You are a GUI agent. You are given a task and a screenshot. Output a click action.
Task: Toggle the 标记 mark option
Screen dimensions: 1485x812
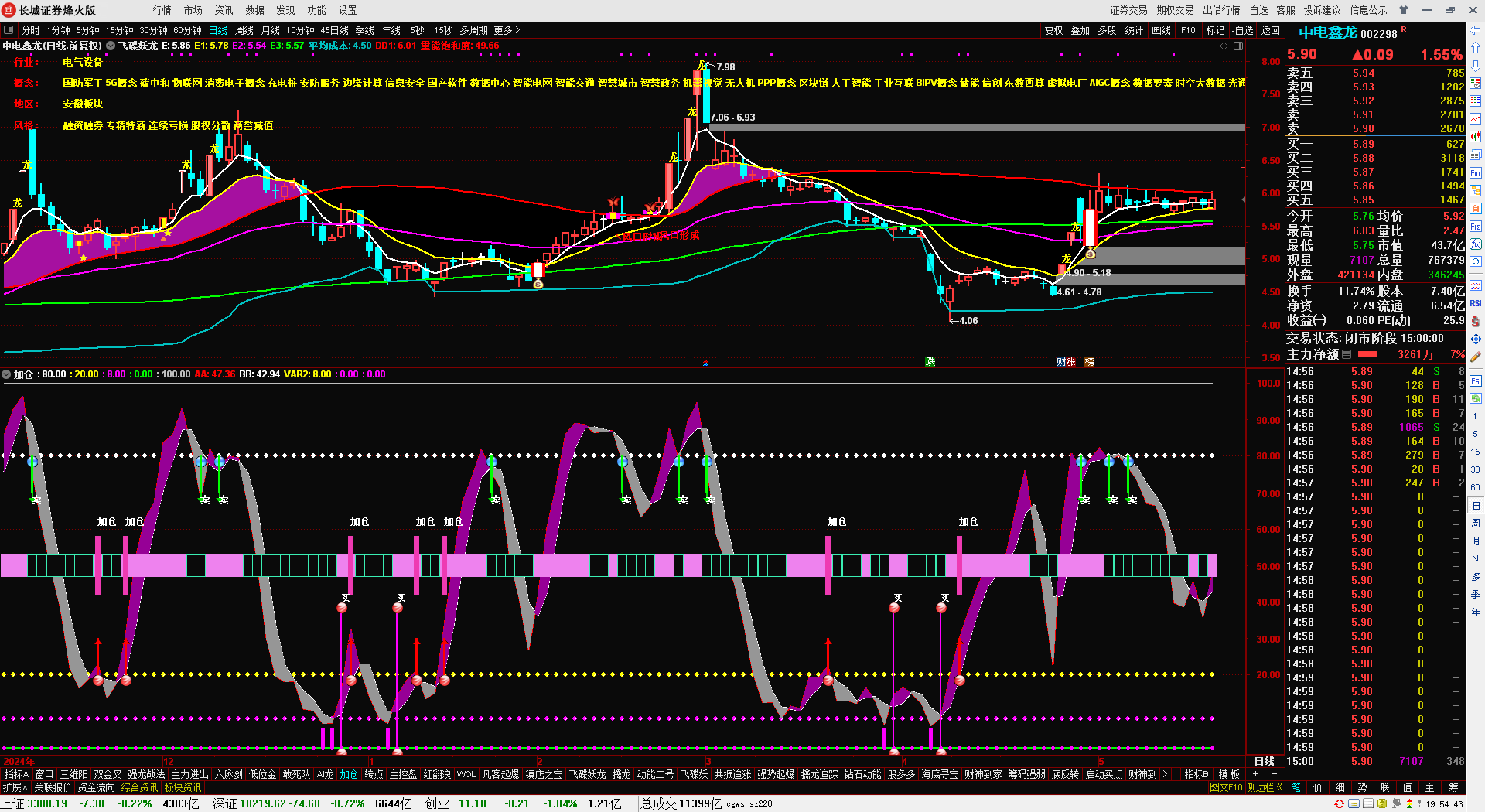pyautogui.click(x=1216, y=30)
